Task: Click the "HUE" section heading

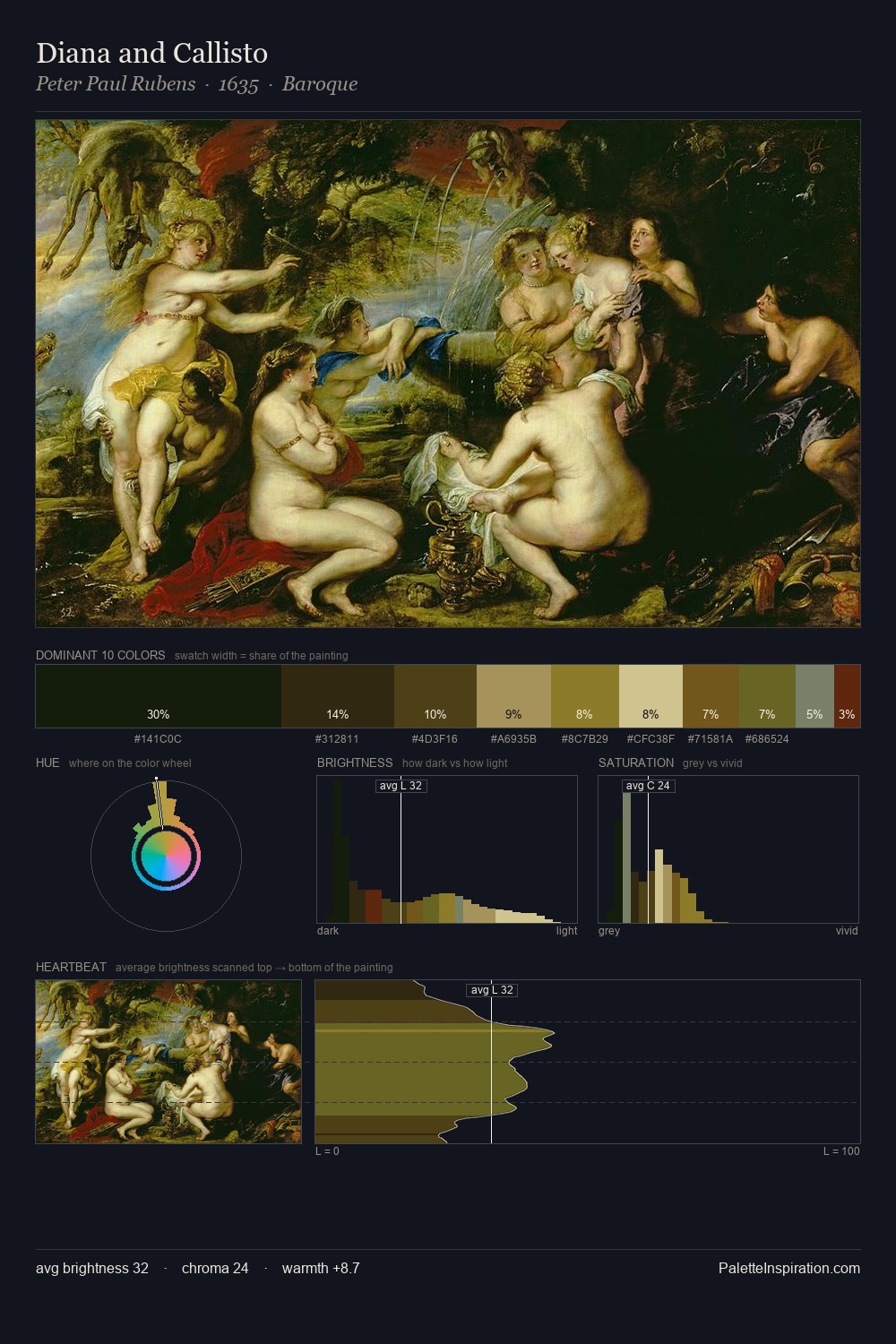Action: [47, 762]
